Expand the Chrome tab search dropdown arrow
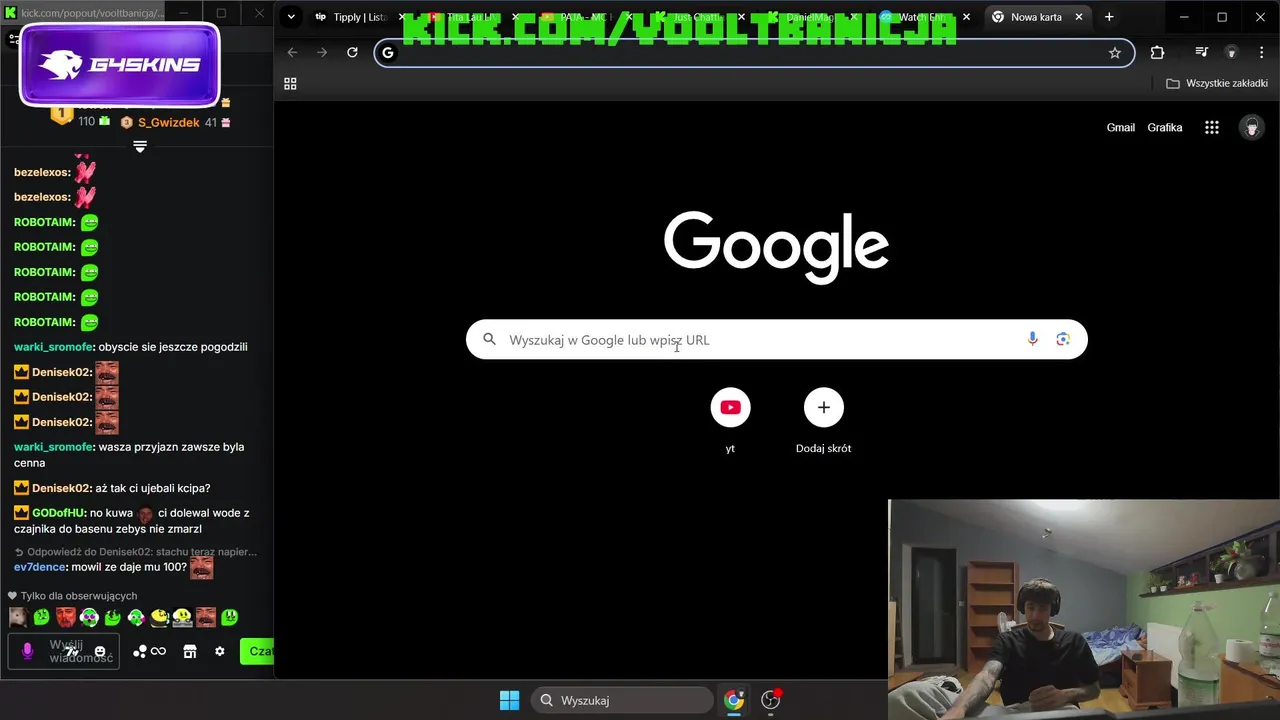This screenshot has width=1280, height=720. [291, 17]
